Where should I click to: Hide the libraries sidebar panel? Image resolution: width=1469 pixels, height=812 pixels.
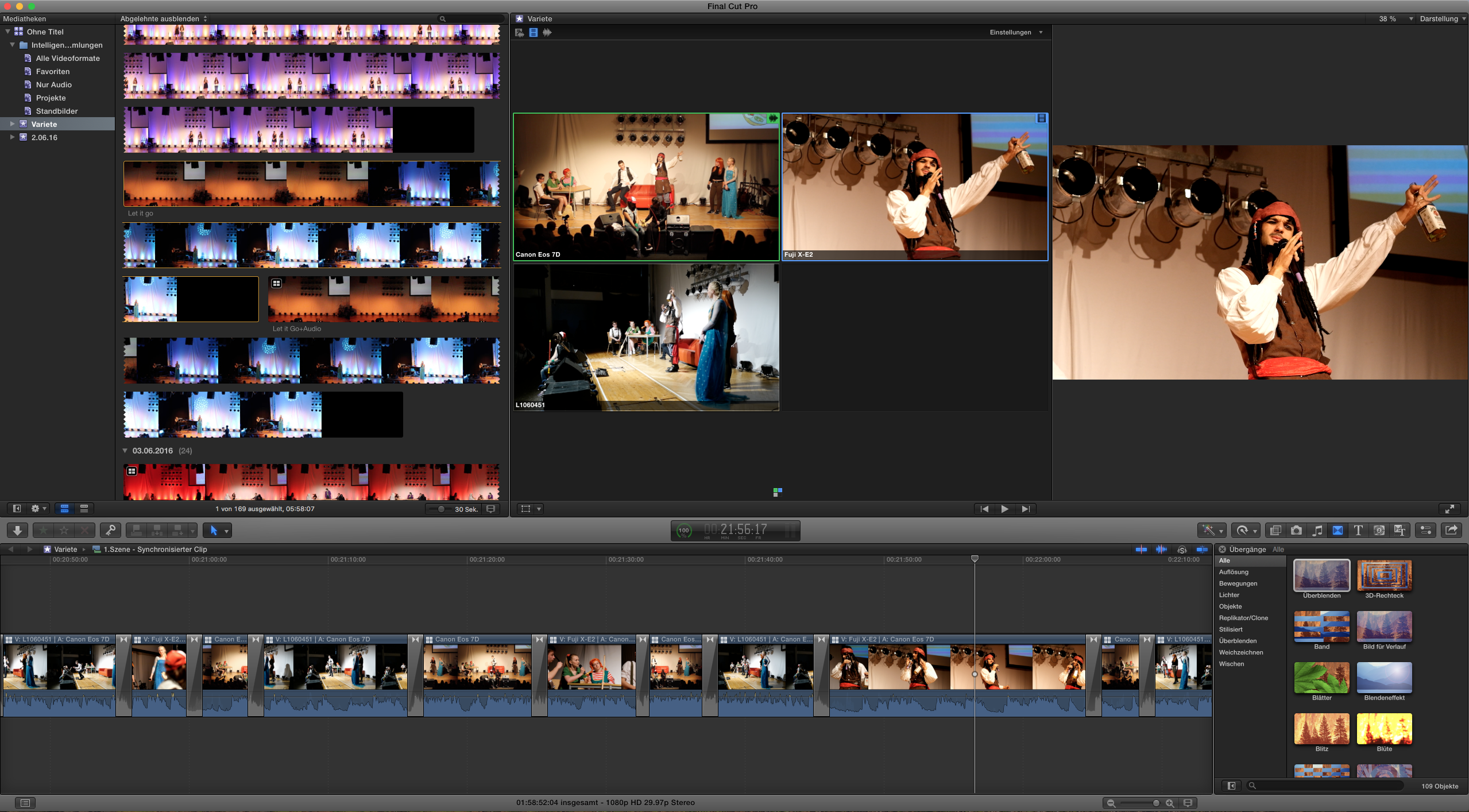[17, 509]
